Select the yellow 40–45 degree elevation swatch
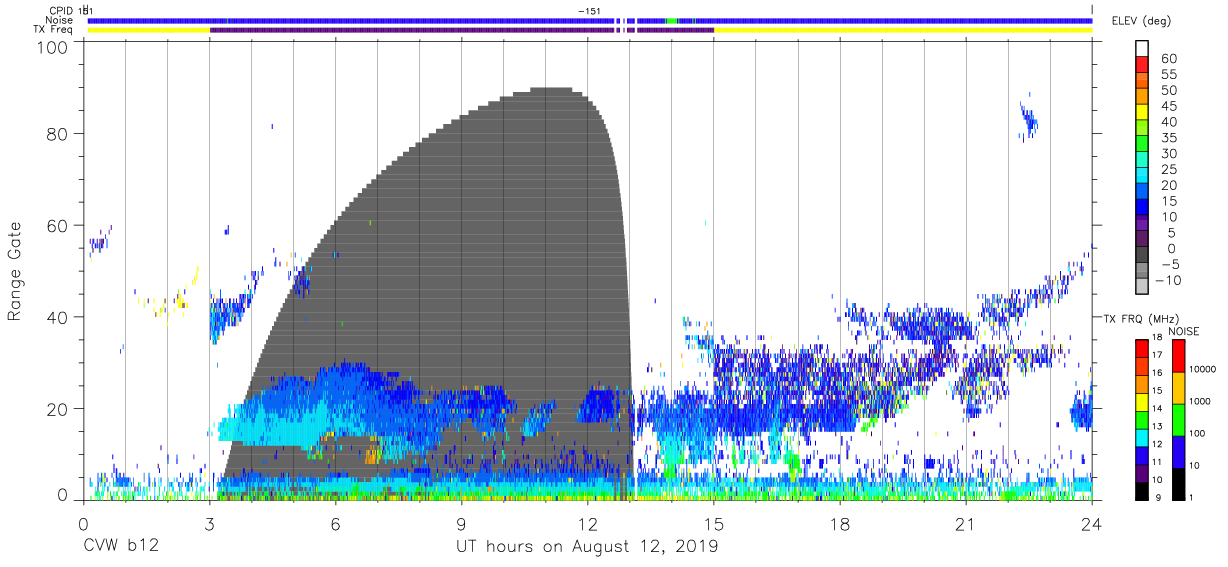The image size is (1228, 567). (1141, 112)
